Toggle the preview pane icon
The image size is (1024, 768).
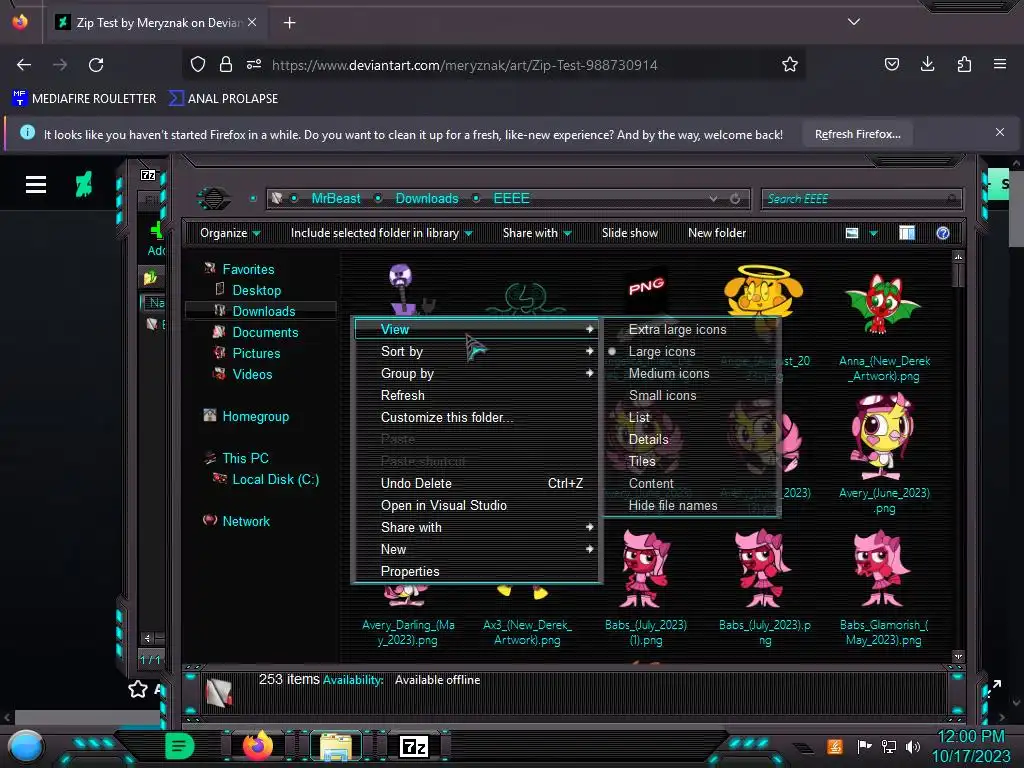tap(907, 233)
